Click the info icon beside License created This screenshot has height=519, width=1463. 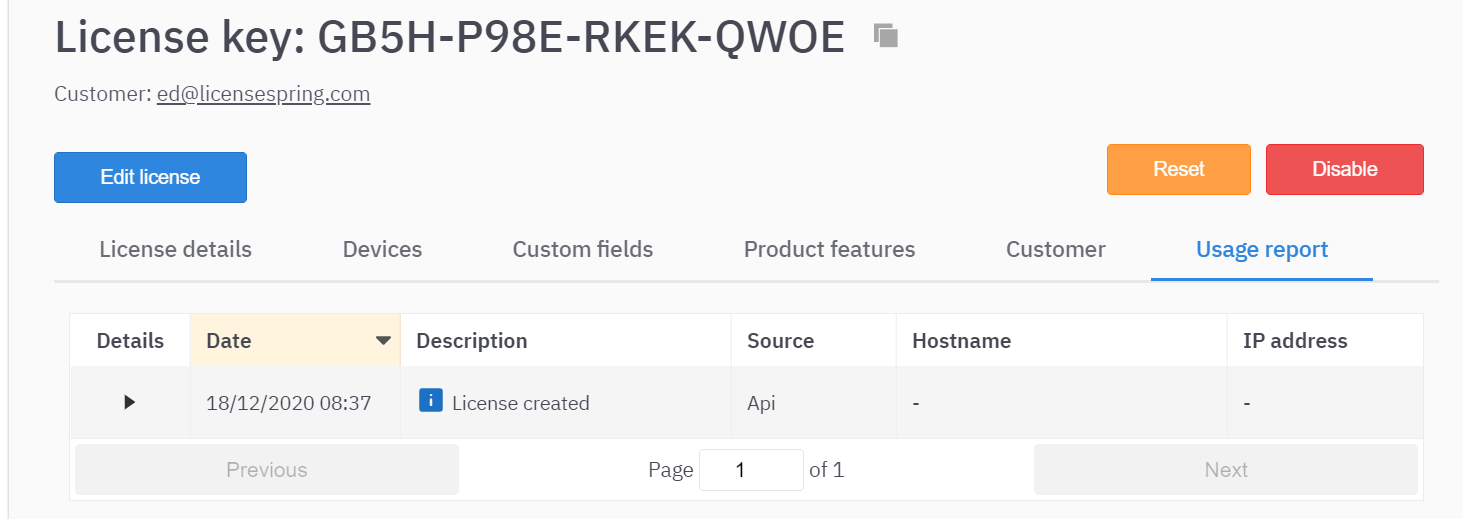tap(430, 401)
